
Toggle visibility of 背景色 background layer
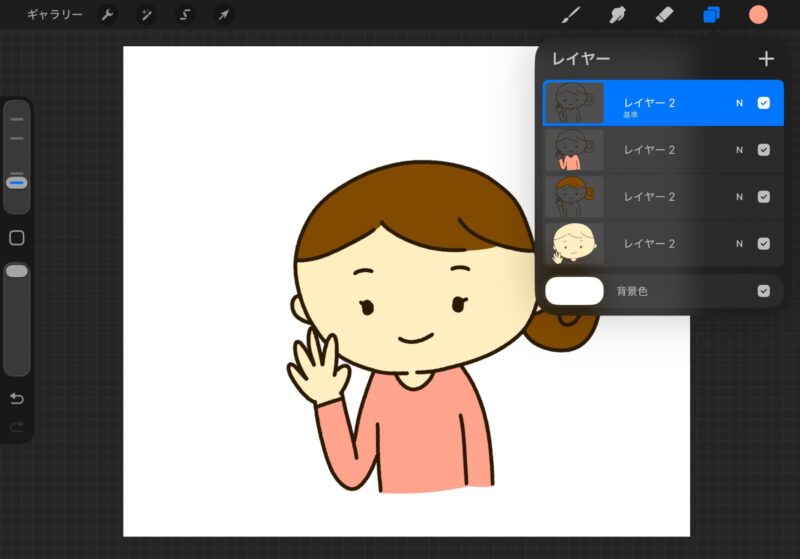click(x=764, y=291)
